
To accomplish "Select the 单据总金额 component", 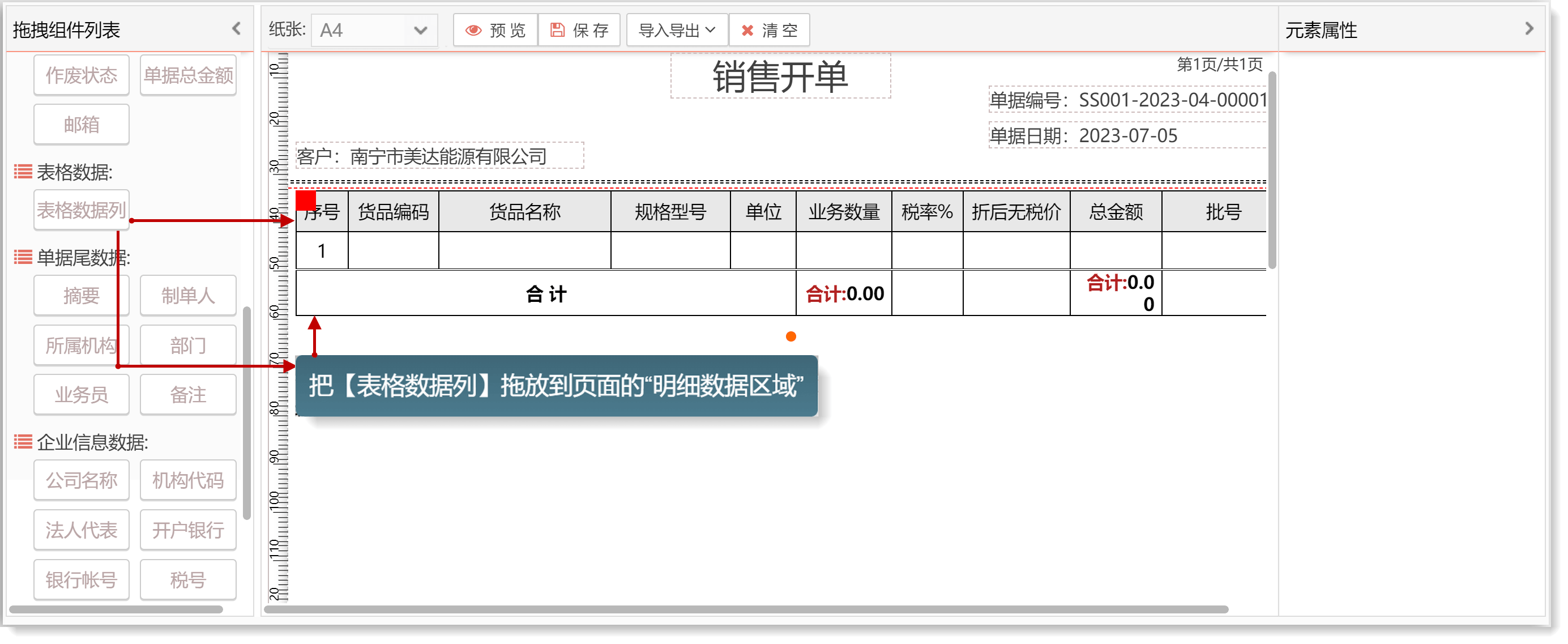I will point(188,75).
